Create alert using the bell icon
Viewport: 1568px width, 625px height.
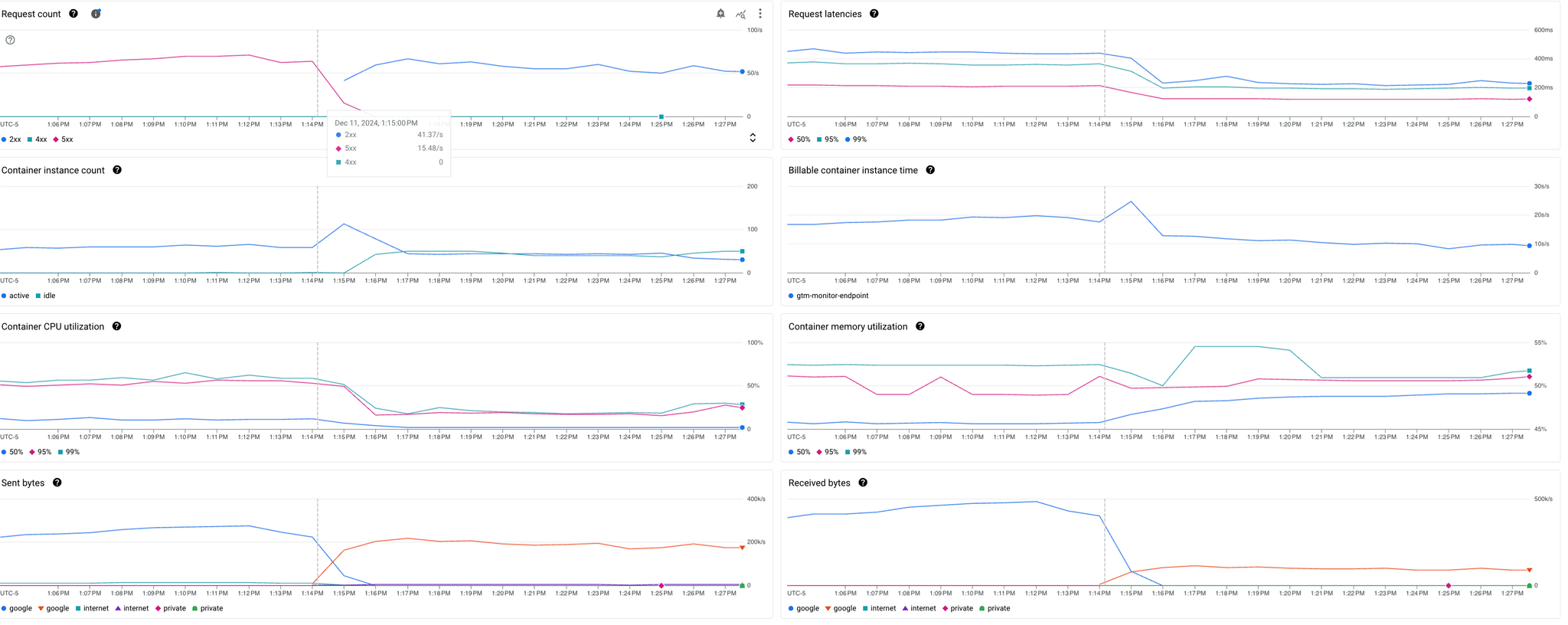point(720,14)
